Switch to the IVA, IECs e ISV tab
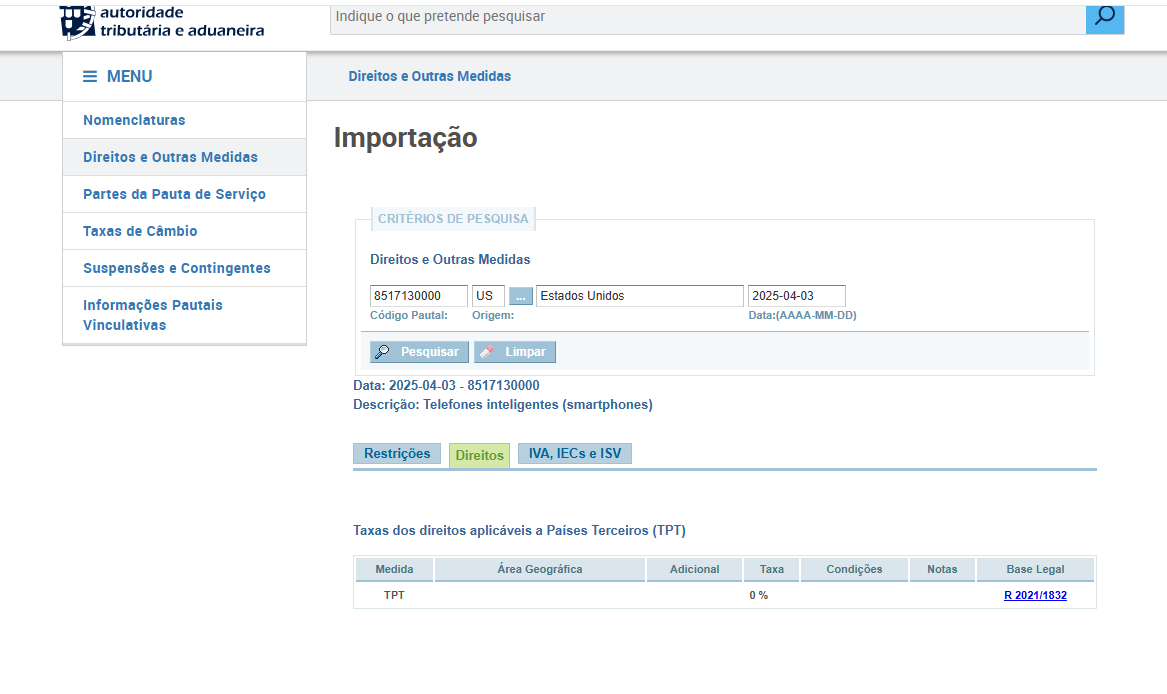This screenshot has height=694, width=1167. click(x=574, y=454)
